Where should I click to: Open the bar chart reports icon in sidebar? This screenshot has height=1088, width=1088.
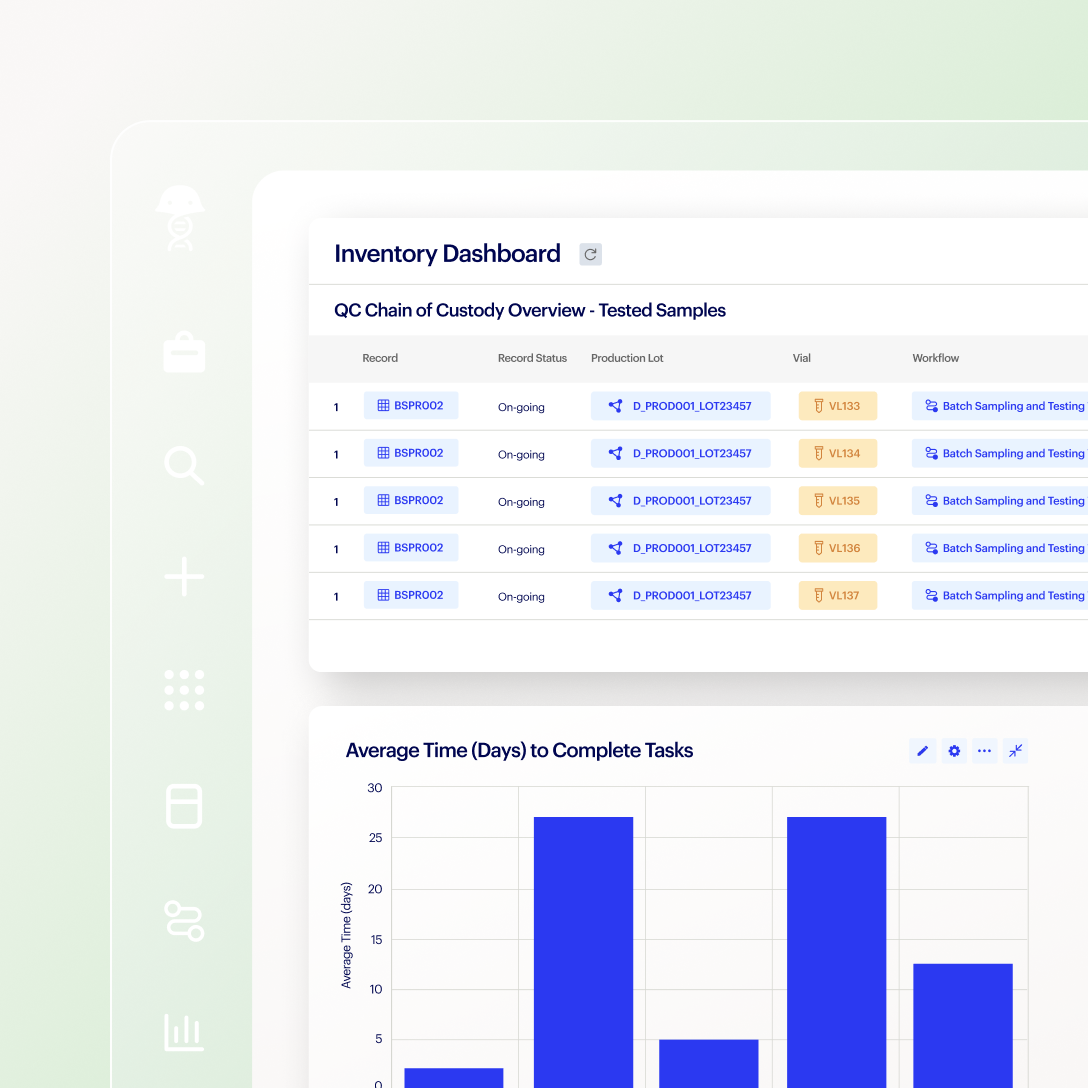pyautogui.click(x=183, y=1033)
